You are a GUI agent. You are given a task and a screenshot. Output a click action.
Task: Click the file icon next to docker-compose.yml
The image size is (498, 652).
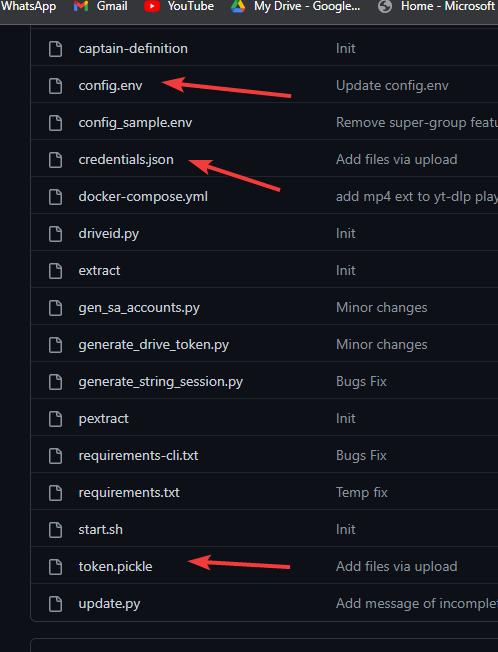pos(55,197)
